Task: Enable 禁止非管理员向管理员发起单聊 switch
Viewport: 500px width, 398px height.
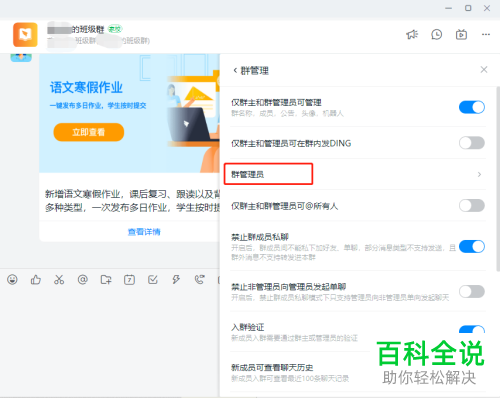Action: 472,292
